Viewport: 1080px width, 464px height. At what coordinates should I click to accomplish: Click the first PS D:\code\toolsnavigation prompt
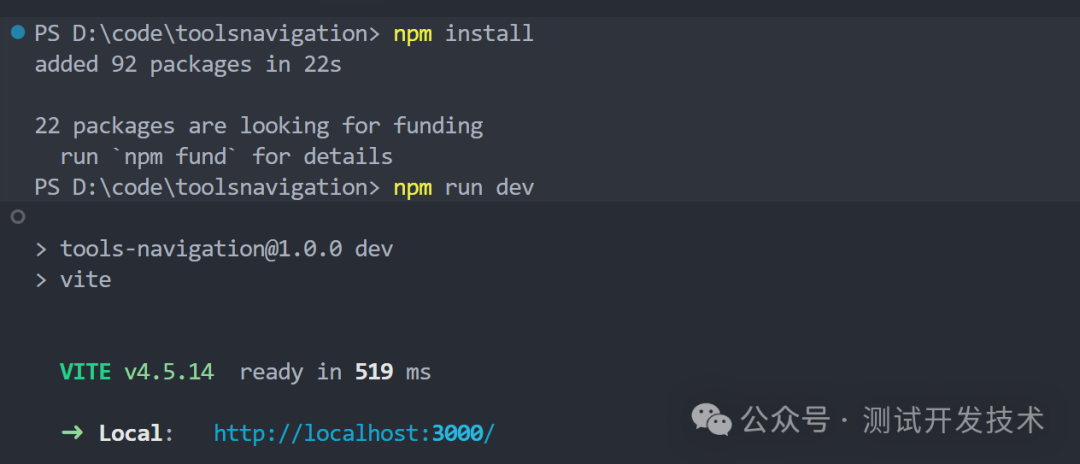point(207,34)
